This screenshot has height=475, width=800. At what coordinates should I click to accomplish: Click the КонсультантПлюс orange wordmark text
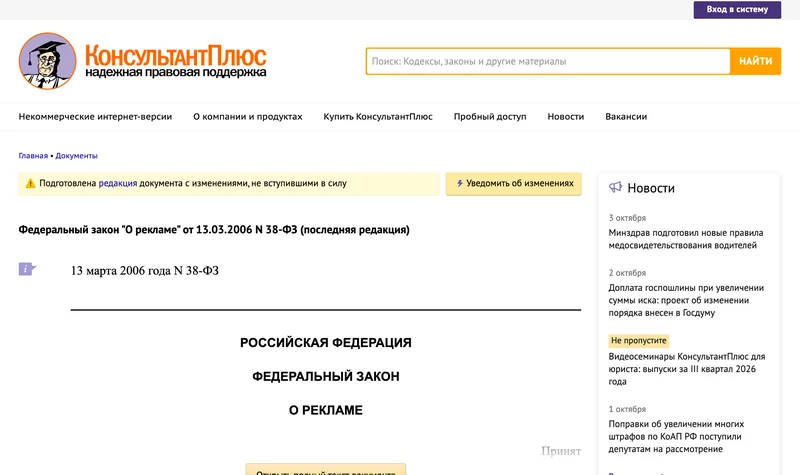[x=175, y=55]
